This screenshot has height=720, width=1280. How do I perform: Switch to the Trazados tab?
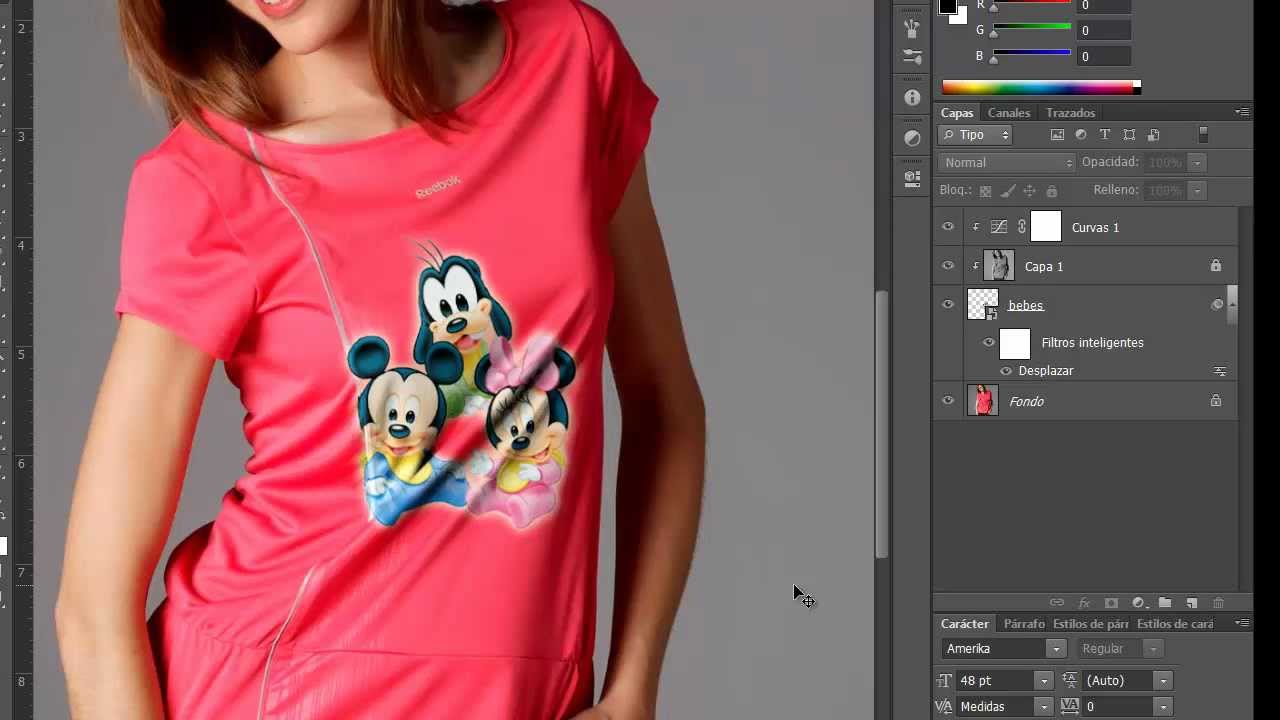point(1071,113)
